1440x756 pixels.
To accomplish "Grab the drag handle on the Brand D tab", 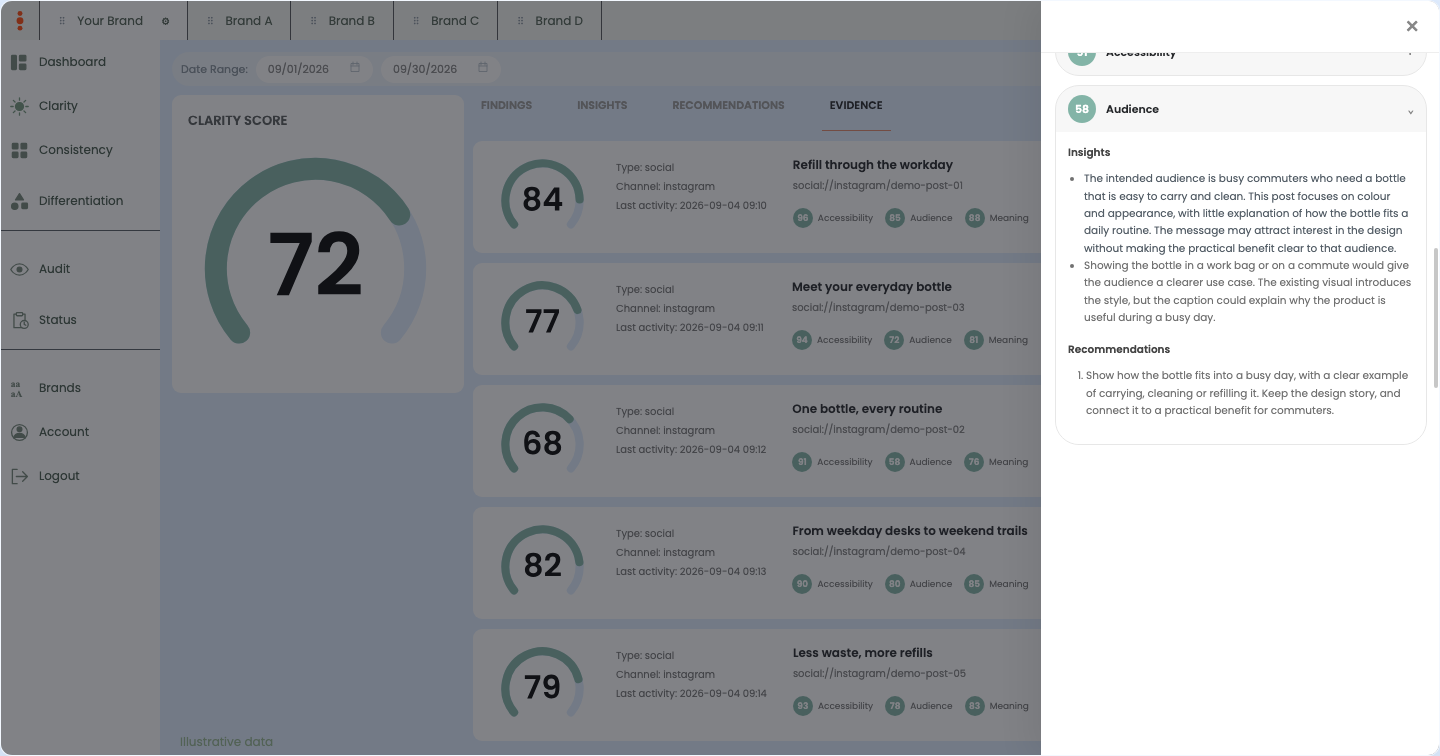I will (520, 21).
